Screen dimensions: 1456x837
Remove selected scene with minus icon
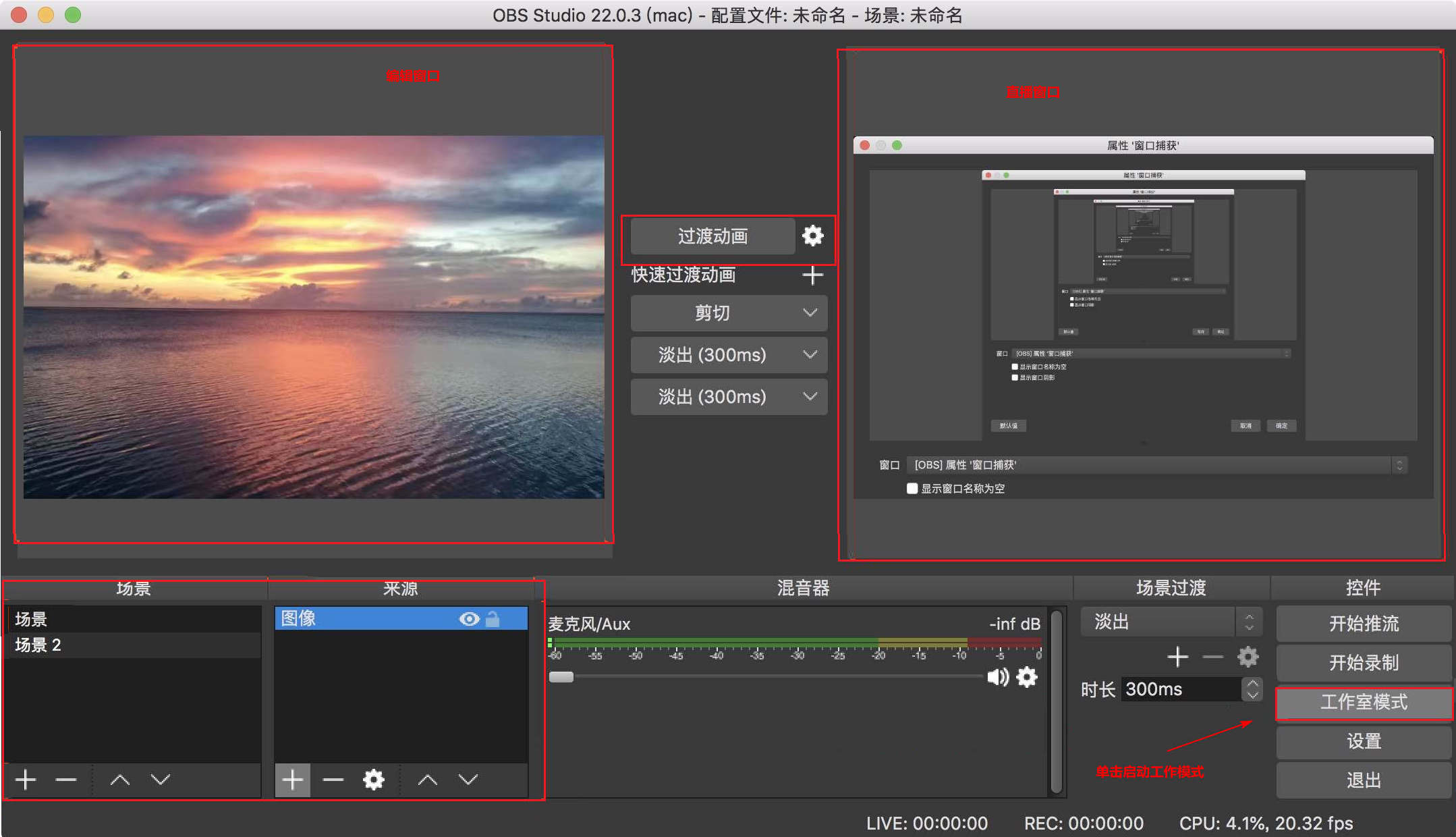click(66, 780)
